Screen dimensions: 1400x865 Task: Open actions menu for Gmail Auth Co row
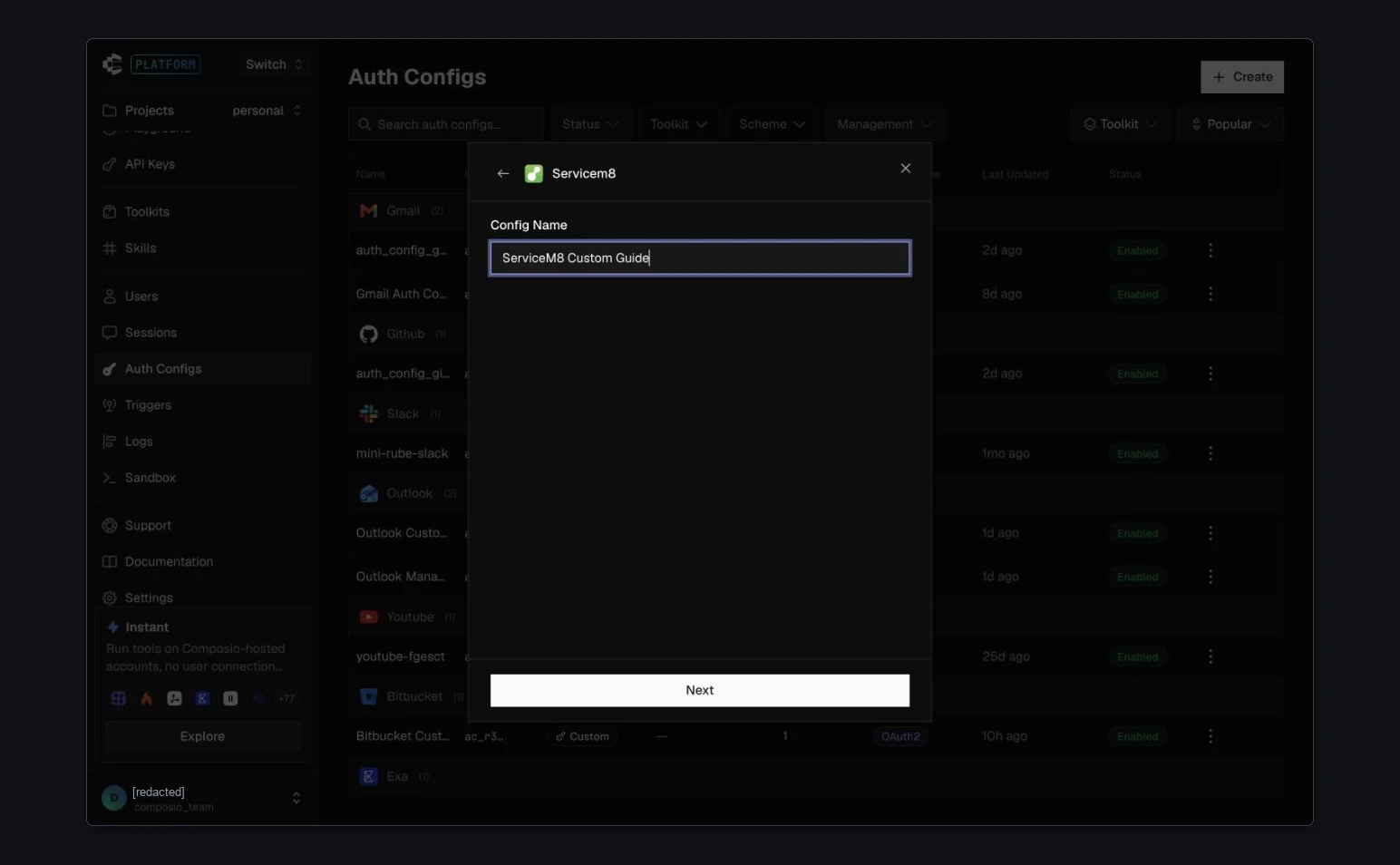(1210, 294)
